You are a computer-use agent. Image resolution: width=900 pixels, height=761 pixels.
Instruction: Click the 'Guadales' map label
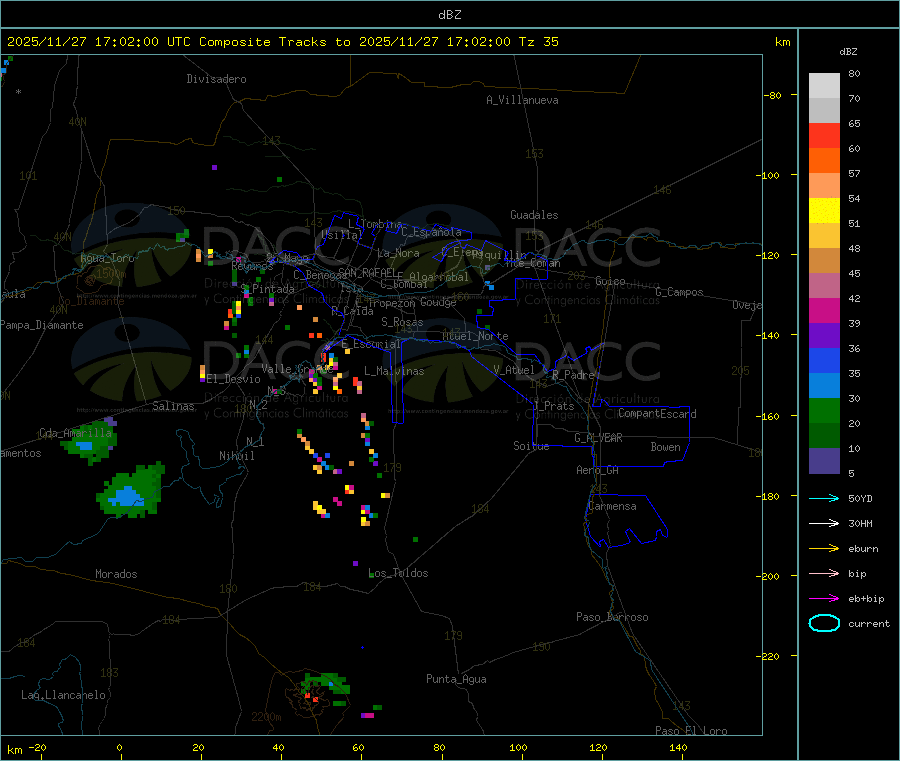(x=534, y=215)
